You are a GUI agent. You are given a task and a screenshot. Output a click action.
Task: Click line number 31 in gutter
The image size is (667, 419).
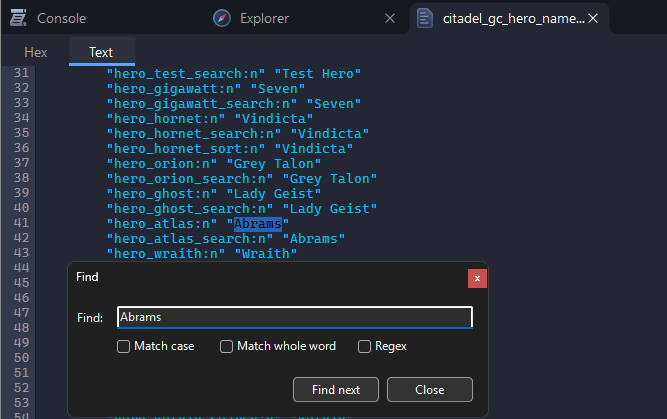click(21, 73)
